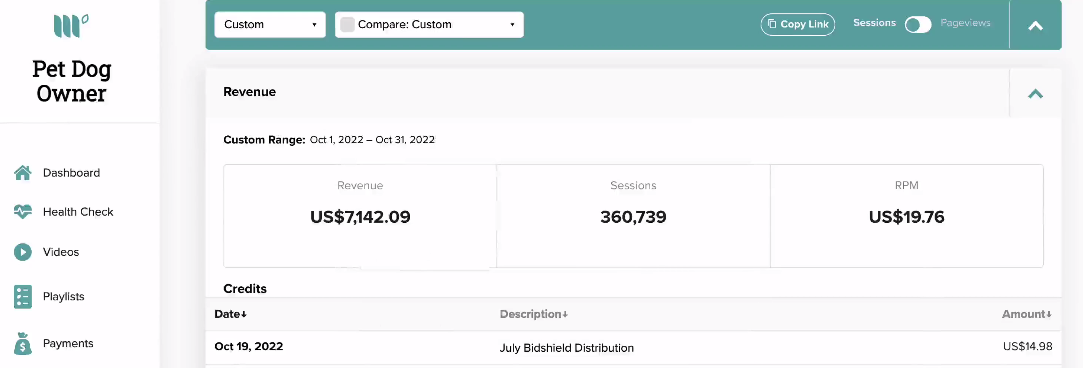Open the Custom date range dropdown

pyautogui.click(x=270, y=24)
